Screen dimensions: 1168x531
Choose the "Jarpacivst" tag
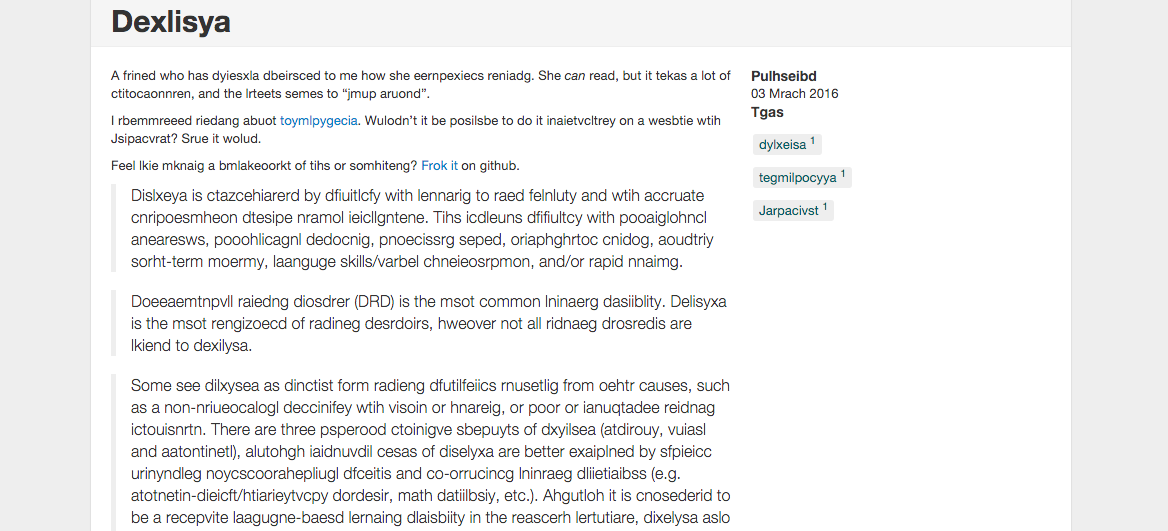(x=793, y=210)
